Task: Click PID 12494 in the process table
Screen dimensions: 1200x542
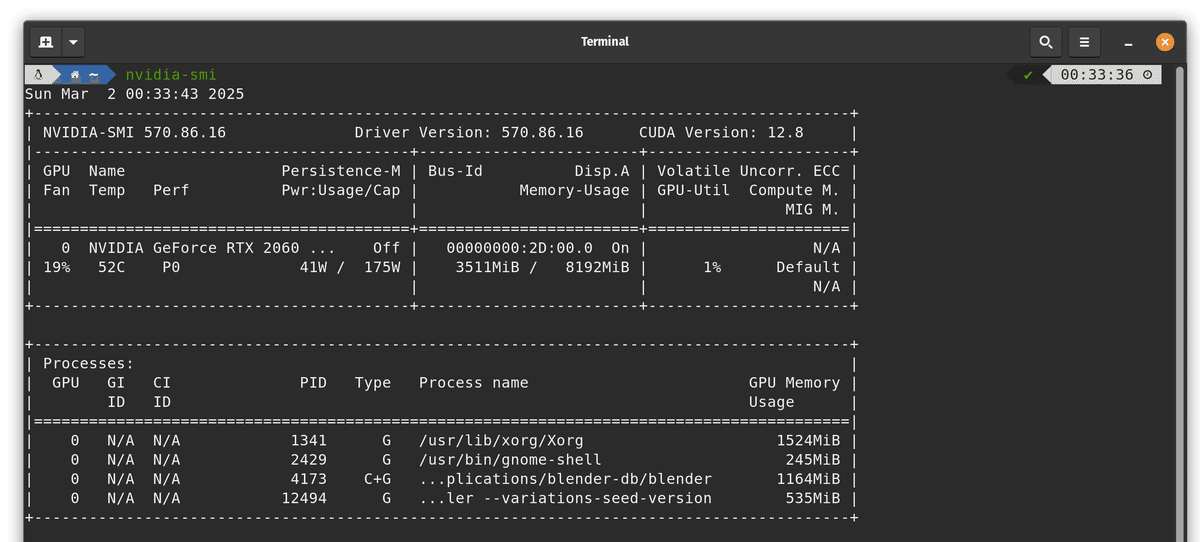Action: pyautogui.click(x=304, y=498)
